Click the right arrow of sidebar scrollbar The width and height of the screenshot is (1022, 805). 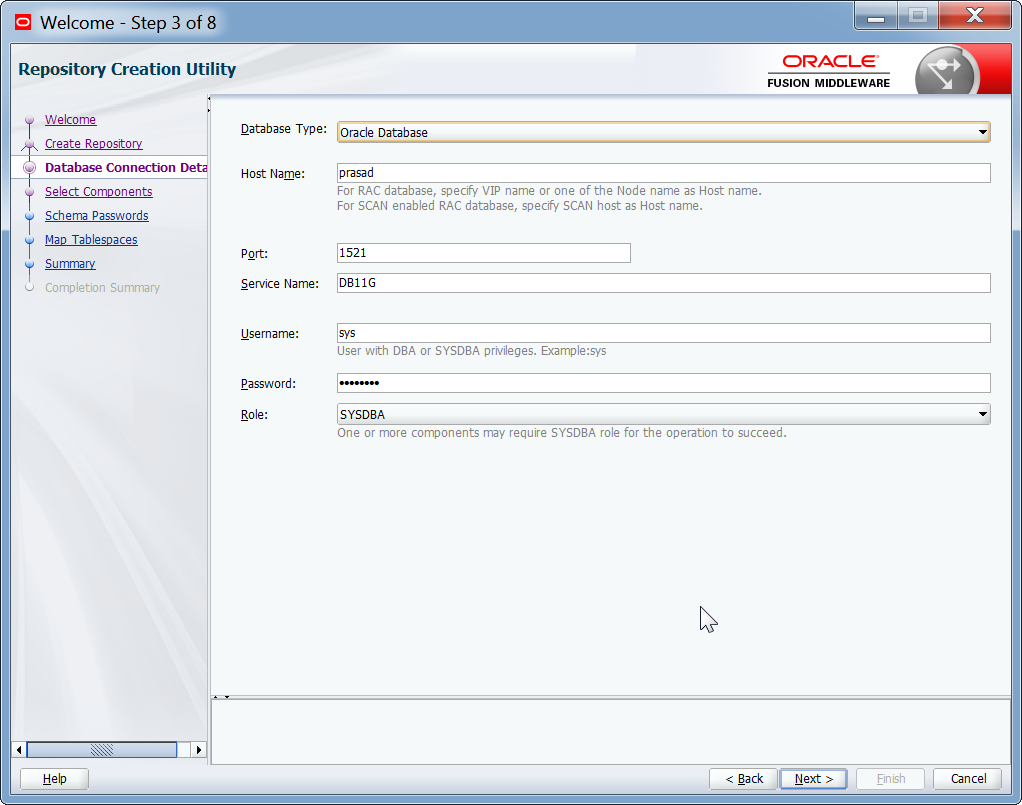pyautogui.click(x=199, y=750)
